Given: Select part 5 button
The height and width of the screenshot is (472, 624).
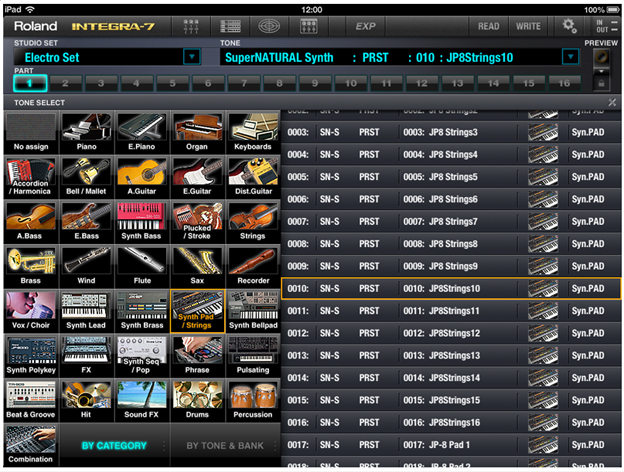Looking at the screenshot, I should pos(172,83).
